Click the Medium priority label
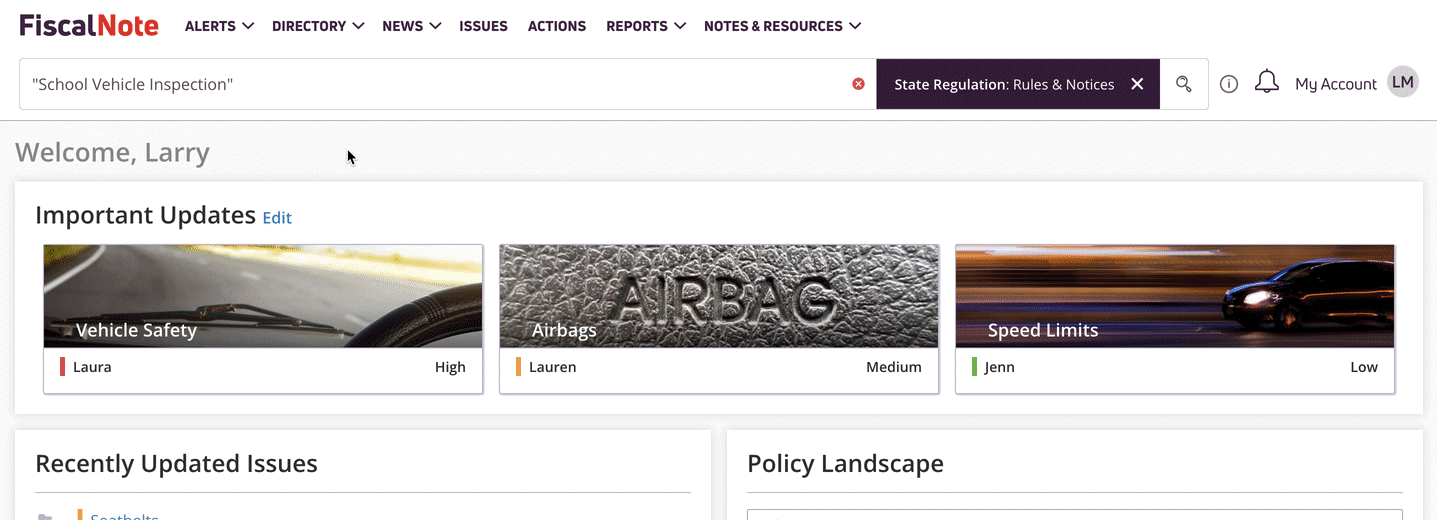The height and width of the screenshot is (520, 1437). tap(894, 367)
